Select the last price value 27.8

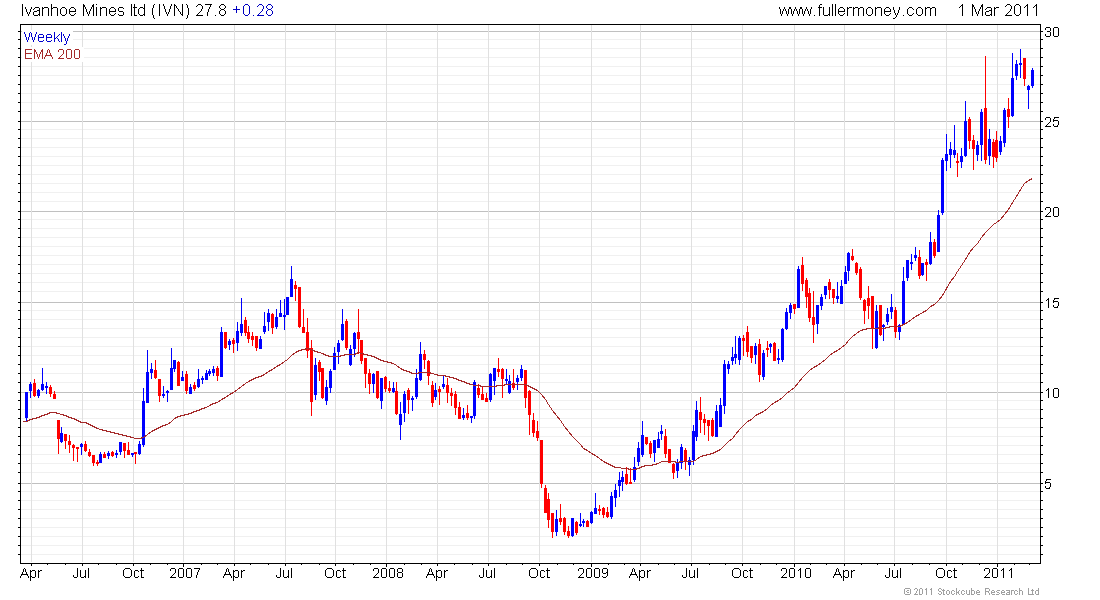[211, 11]
